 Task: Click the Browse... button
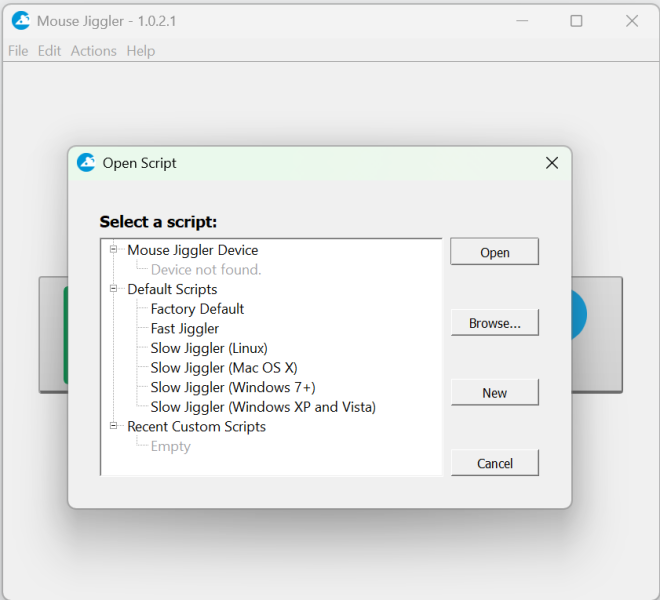pyautogui.click(x=494, y=323)
